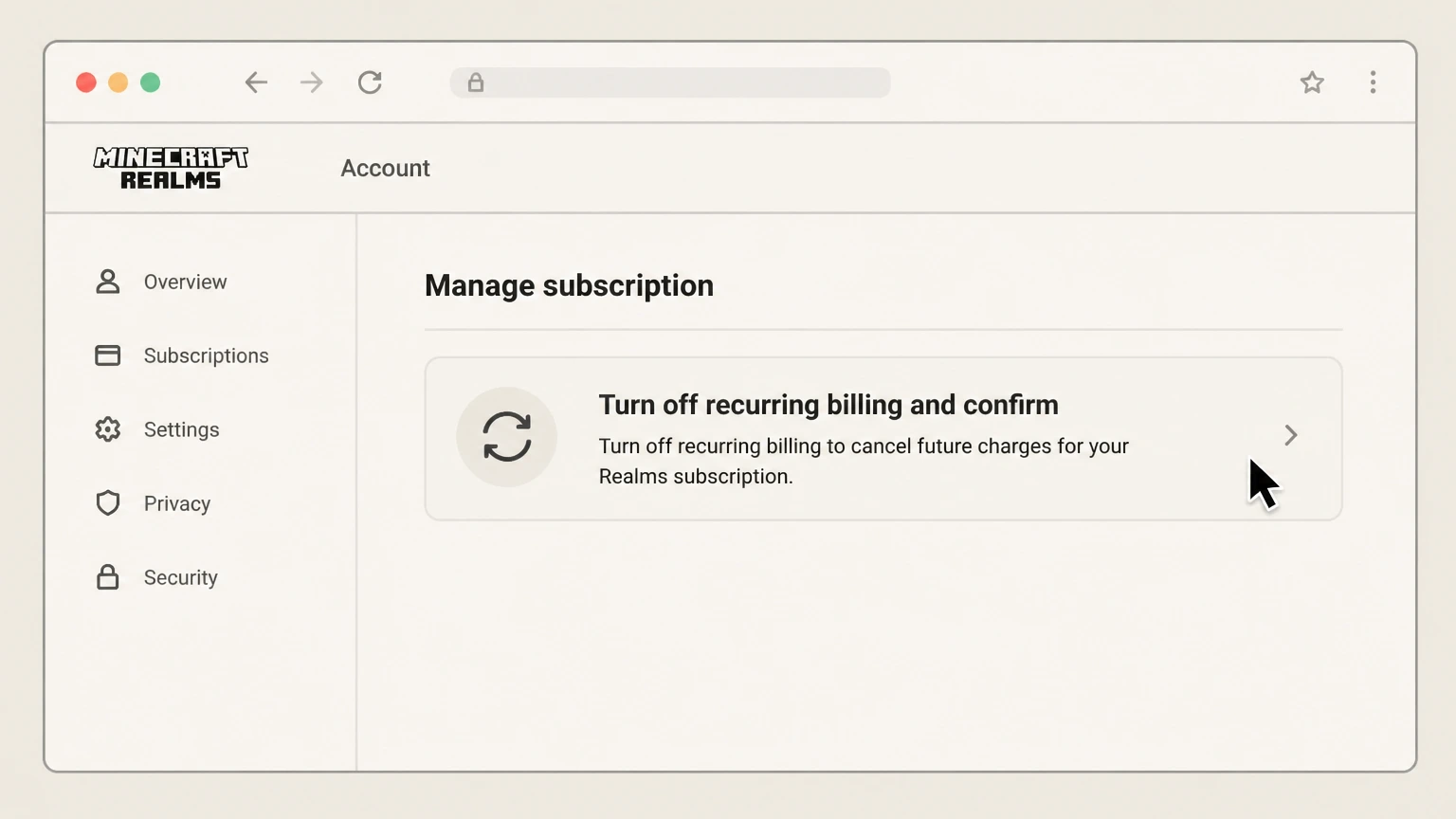Click 'Turn off recurring billing and confirm' title

[x=828, y=405]
